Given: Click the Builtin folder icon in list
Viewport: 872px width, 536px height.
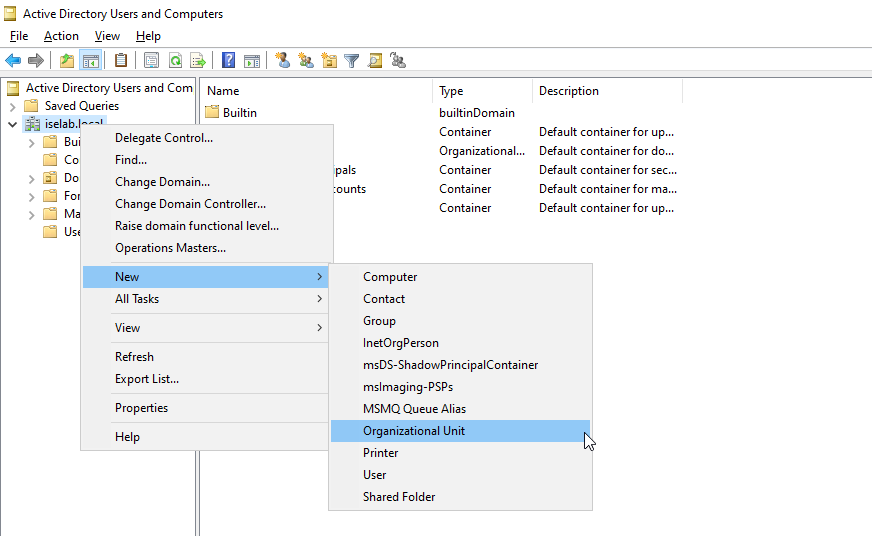Looking at the screenshot, I should [212, 112].
